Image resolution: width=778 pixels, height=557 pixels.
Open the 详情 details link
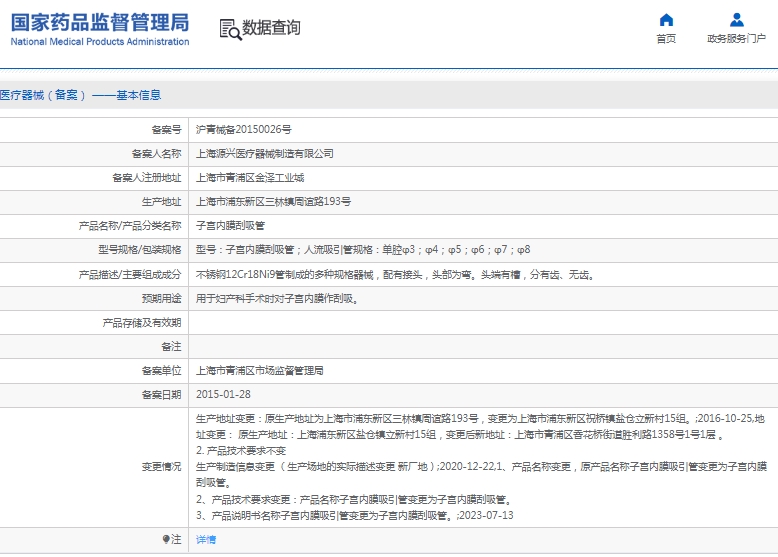(206, 539)
